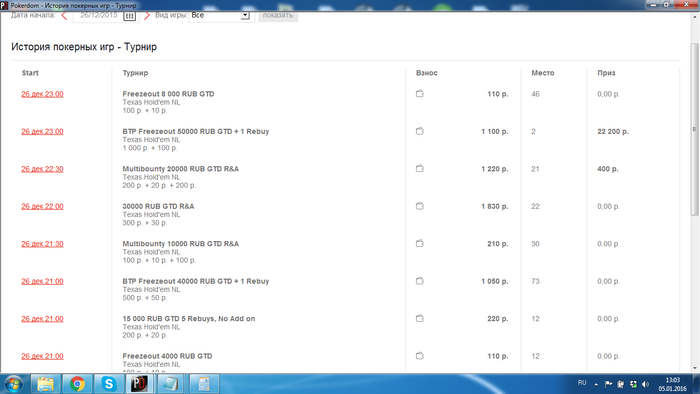Click the Start column header
Image resolution: width=700 pixels, height=394 pixels.
point(30,73)
